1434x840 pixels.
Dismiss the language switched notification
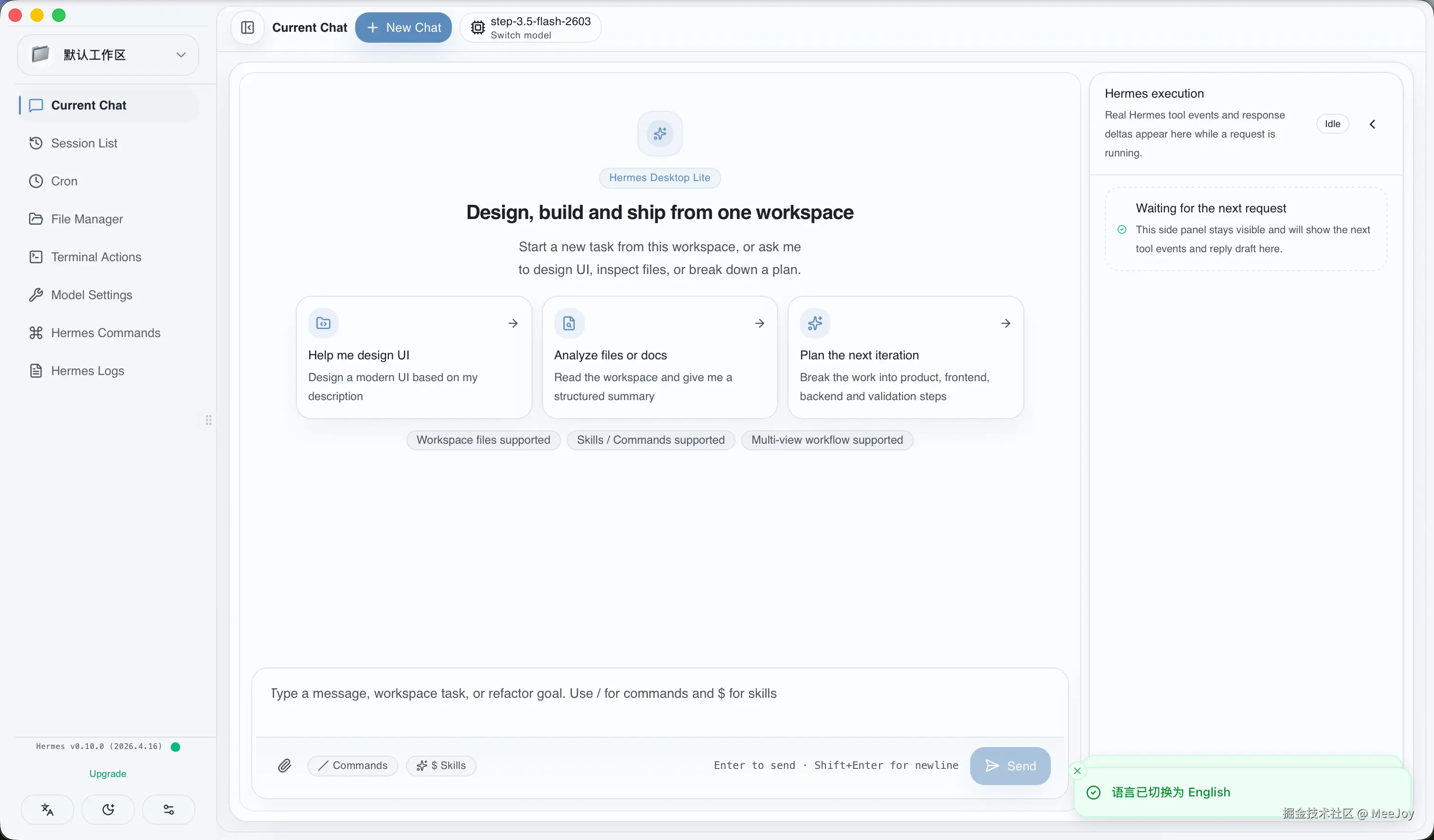[x=1077, y=771]
